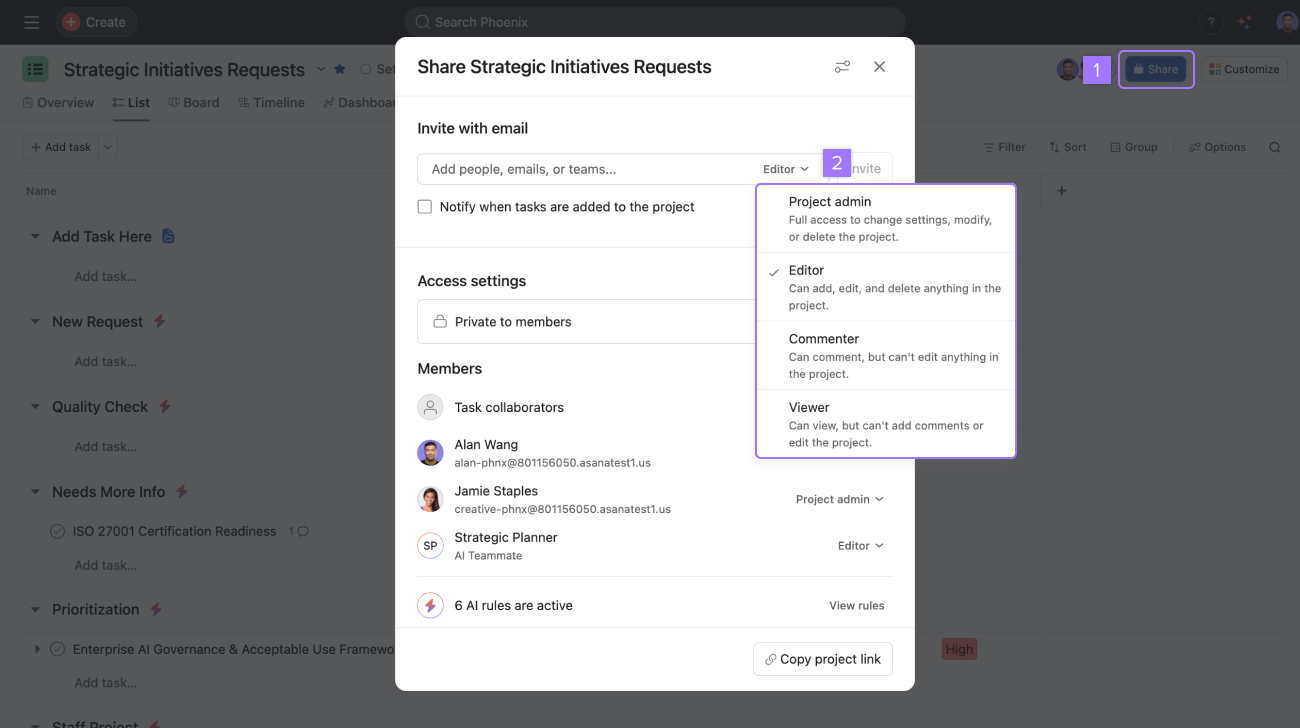Click the hamburger menu icon
Viewport: 1300px width, 728px height.
pyautogui.click(x=31, y=22)
